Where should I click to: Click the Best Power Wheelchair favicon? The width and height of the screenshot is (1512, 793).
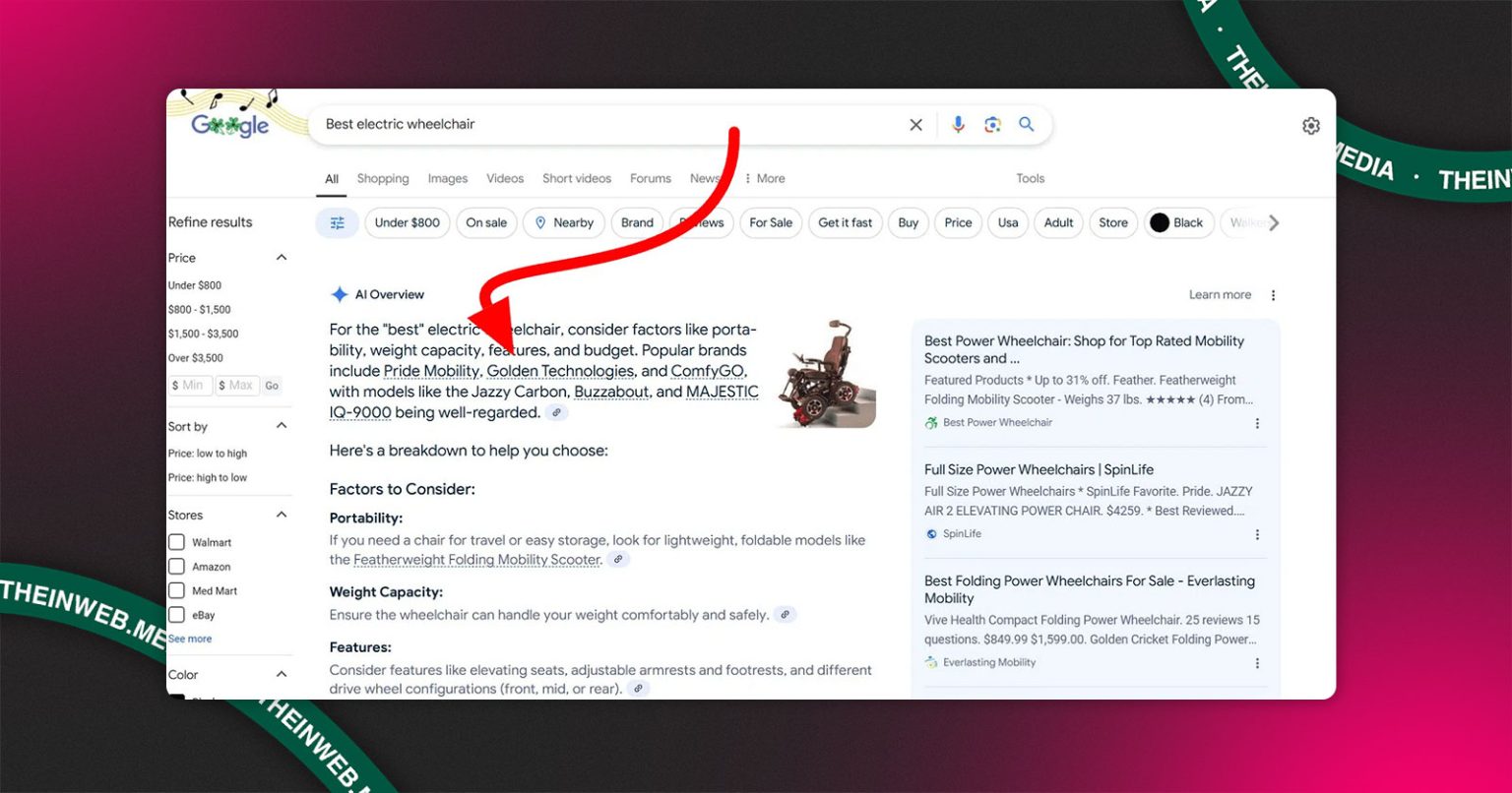(x=931, y=423)
